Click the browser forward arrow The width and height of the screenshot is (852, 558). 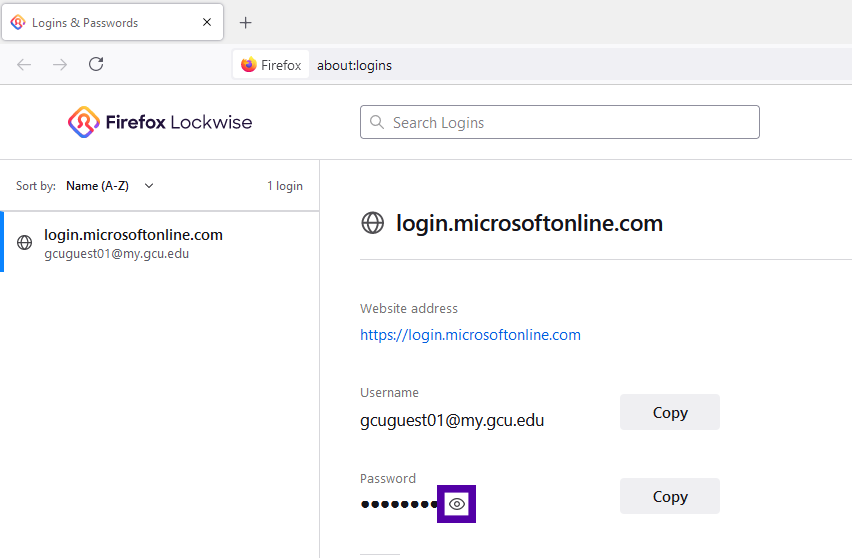click(x=60, y=65)
